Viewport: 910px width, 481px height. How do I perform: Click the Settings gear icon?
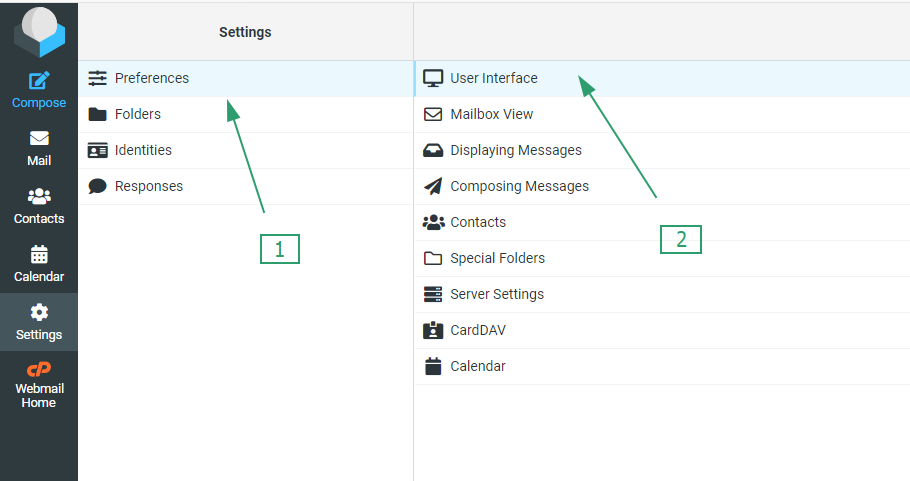[x=39, y=312]
